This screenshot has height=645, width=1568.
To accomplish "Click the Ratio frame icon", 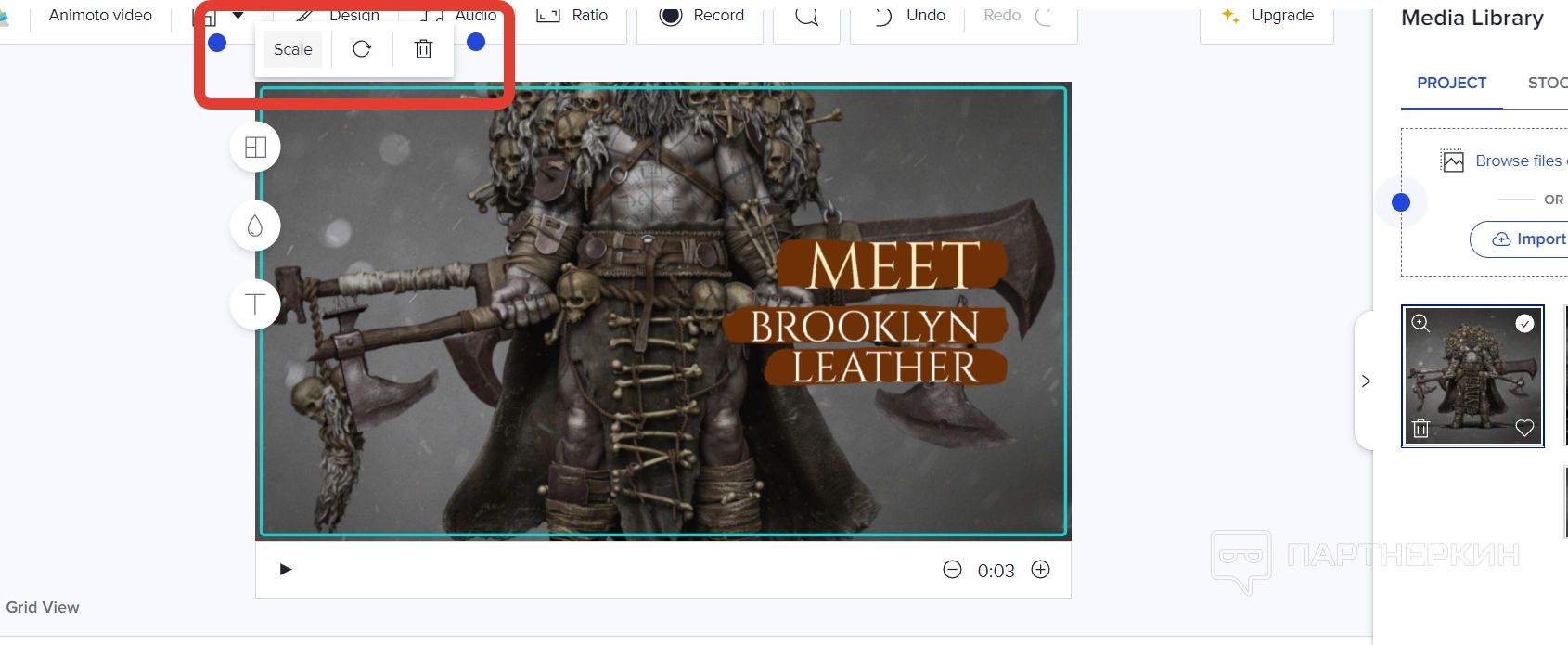I will (x=548, y=16).
